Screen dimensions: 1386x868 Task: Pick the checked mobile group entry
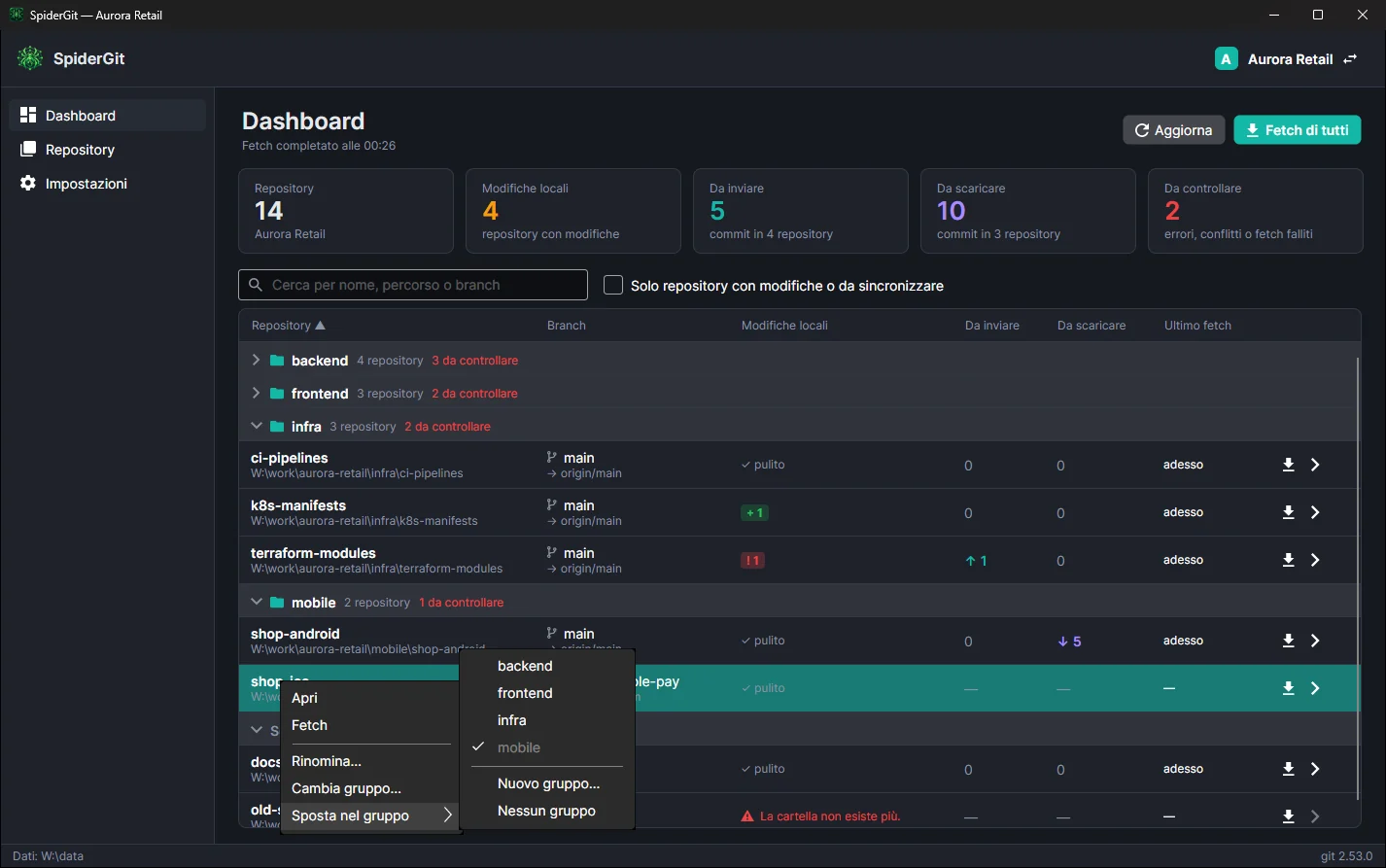(x=547, y=747)
